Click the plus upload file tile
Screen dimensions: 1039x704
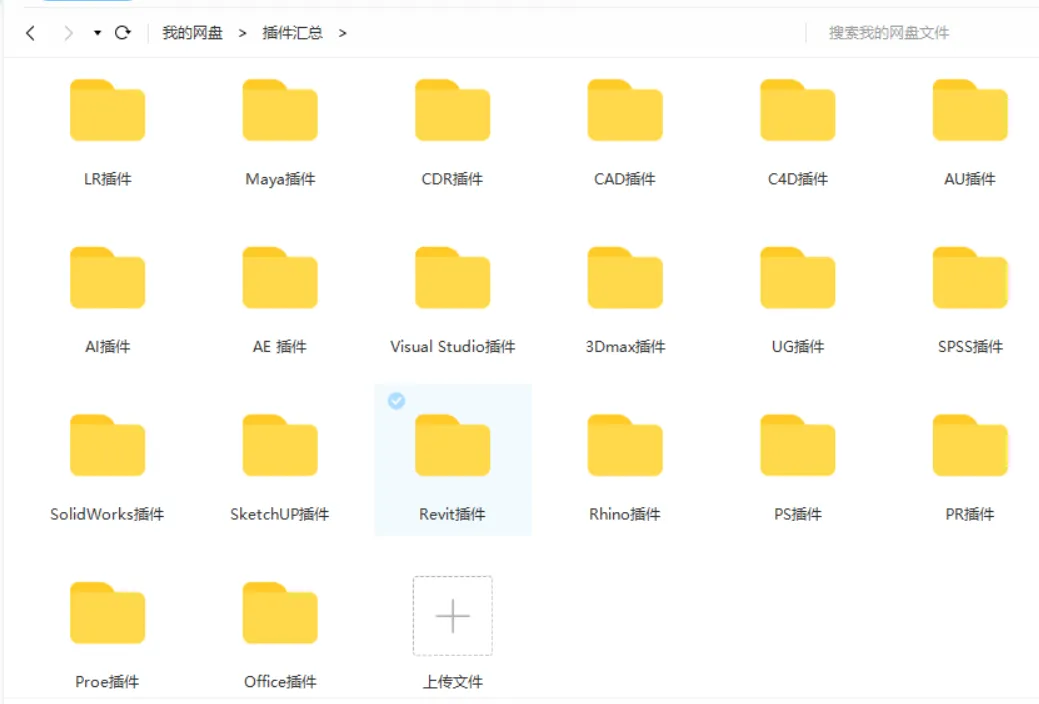453,616
